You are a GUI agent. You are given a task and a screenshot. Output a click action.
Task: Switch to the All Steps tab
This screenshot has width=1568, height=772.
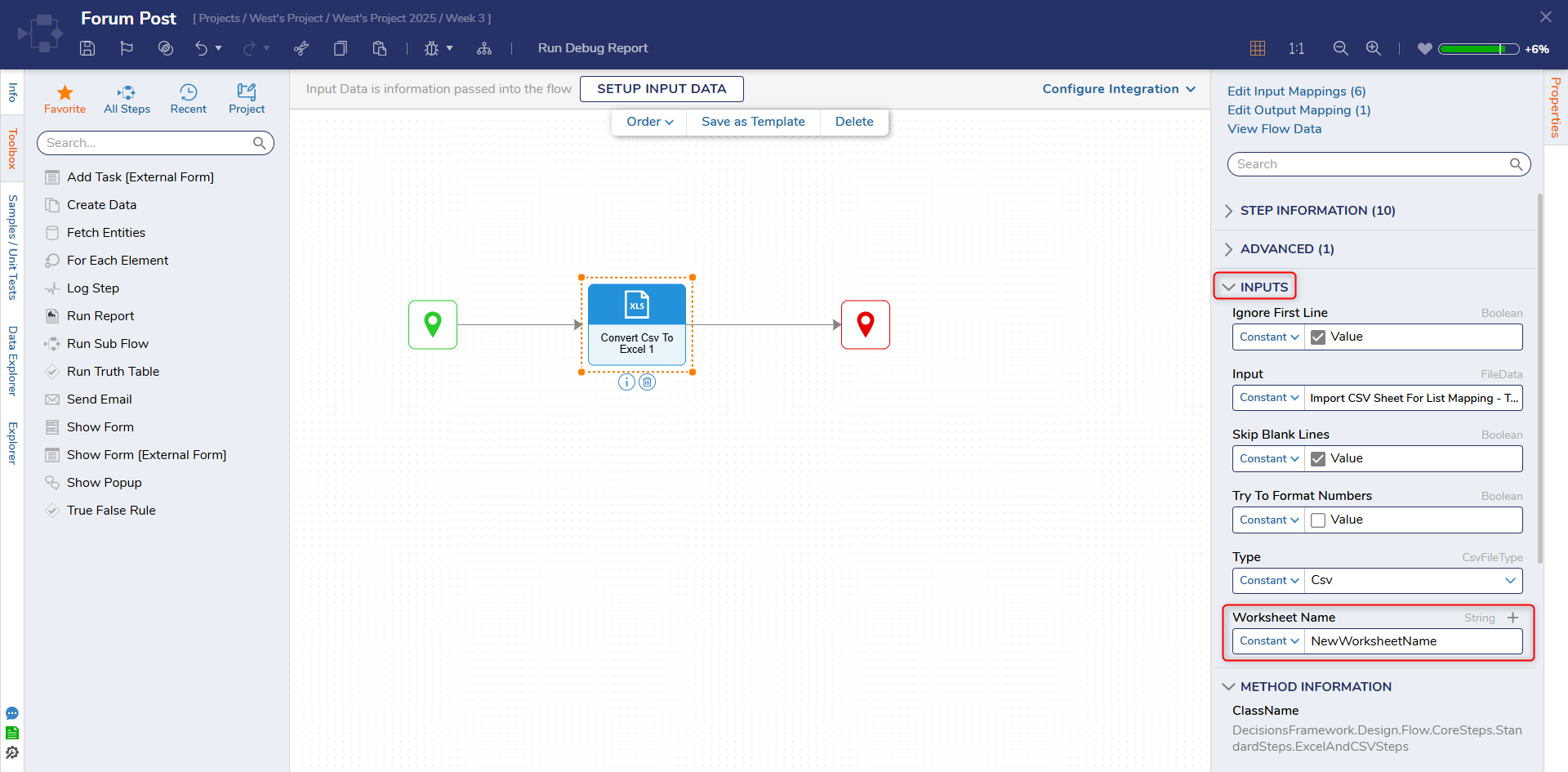pyautogui.click(x=127, y=99)
